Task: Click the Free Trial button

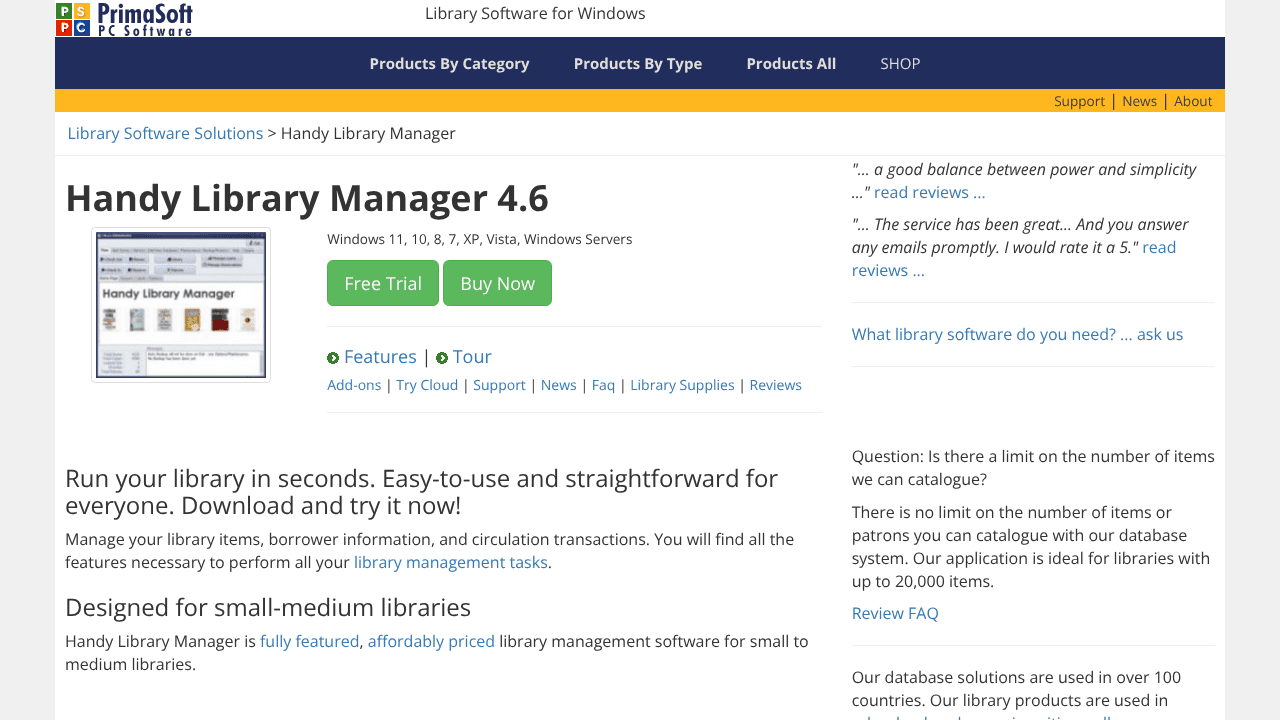Action: pyautogui.click(x=383, y=283)
